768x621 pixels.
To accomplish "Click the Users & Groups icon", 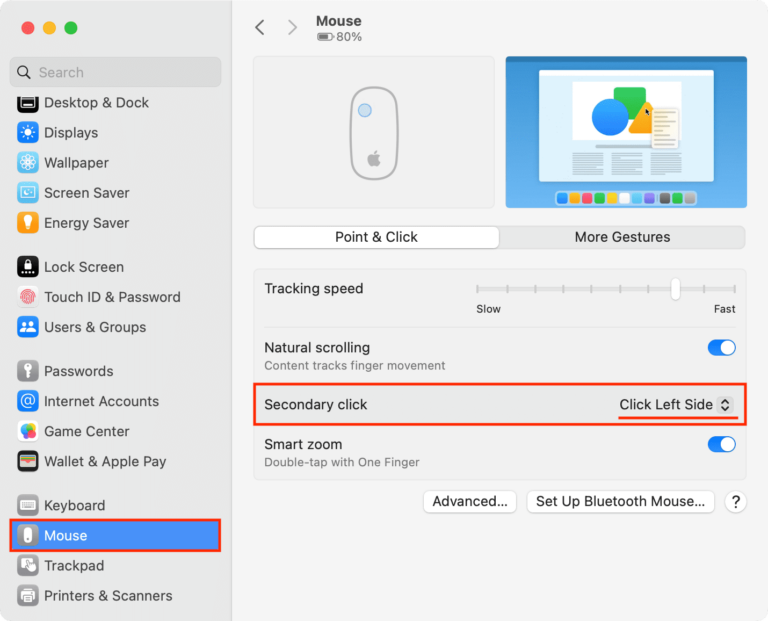I will point(28,327).
